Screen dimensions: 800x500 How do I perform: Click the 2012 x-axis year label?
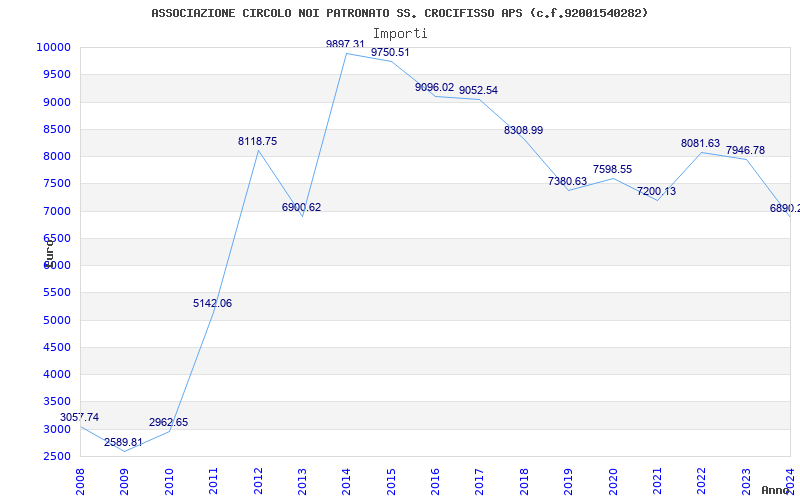(x=258, y=481)
